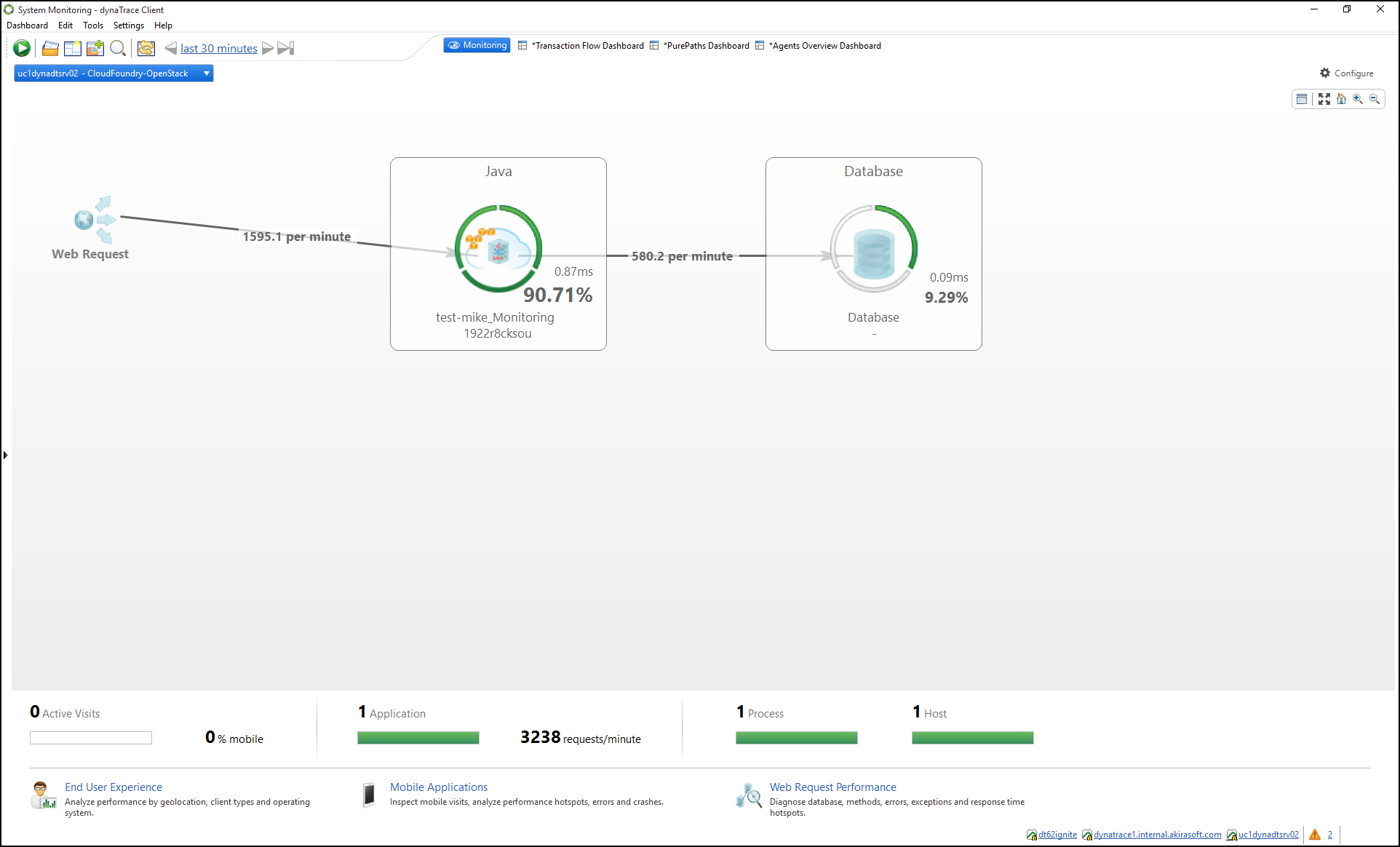Screen dimensions: 1400x847
Task: Jump to latest timeframe arrow
Action: tap(286, 48)
